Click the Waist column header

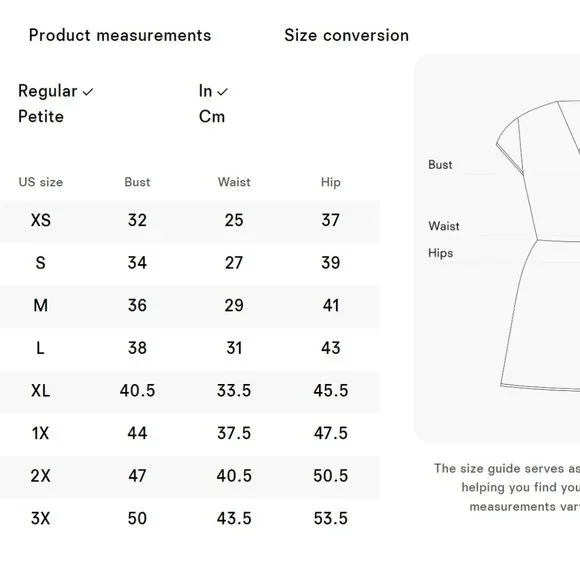tap(234, 182)
